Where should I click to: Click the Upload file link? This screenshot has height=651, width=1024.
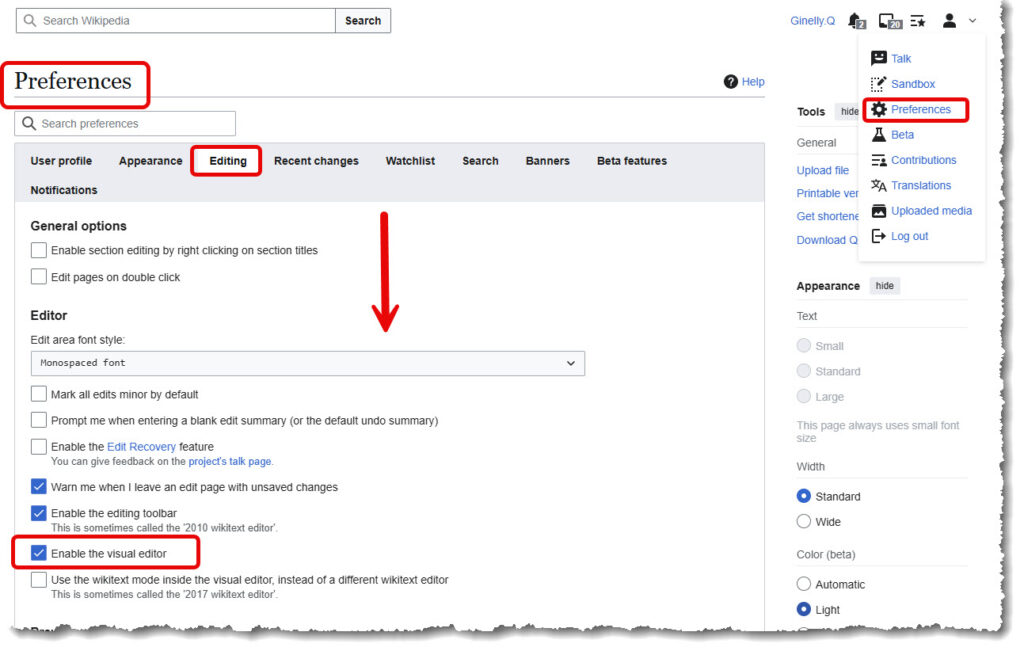(x=822, y=170)
